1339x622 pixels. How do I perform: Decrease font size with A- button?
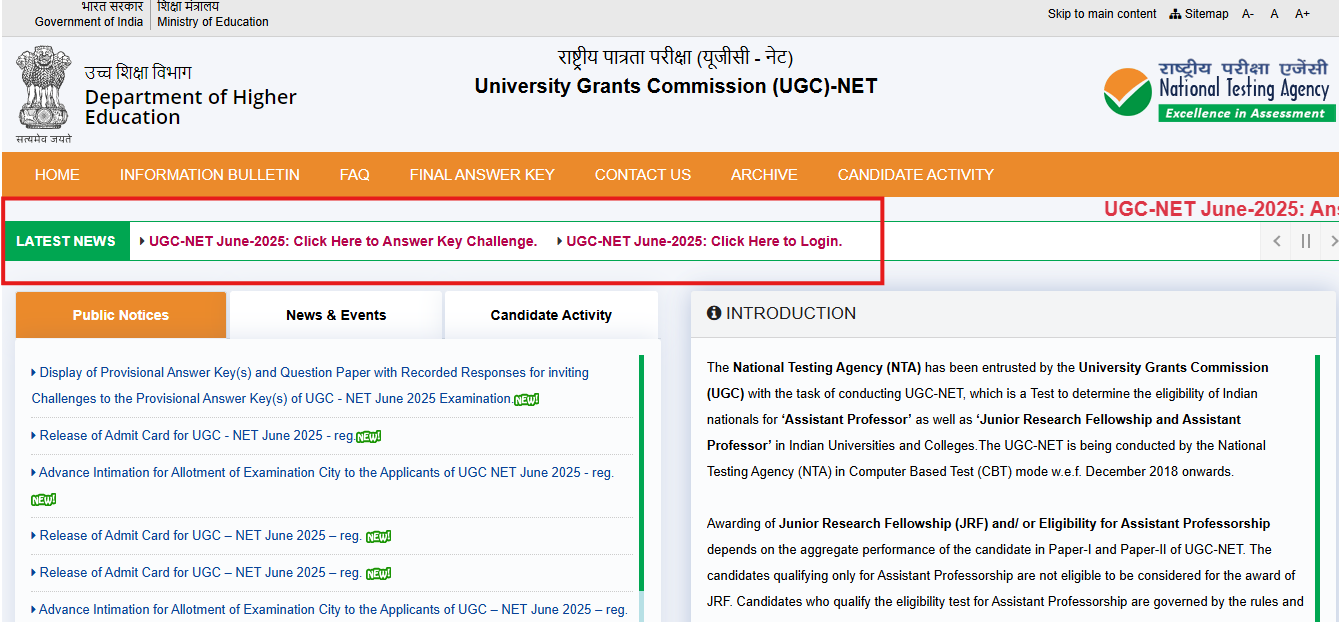[1248, 14]
